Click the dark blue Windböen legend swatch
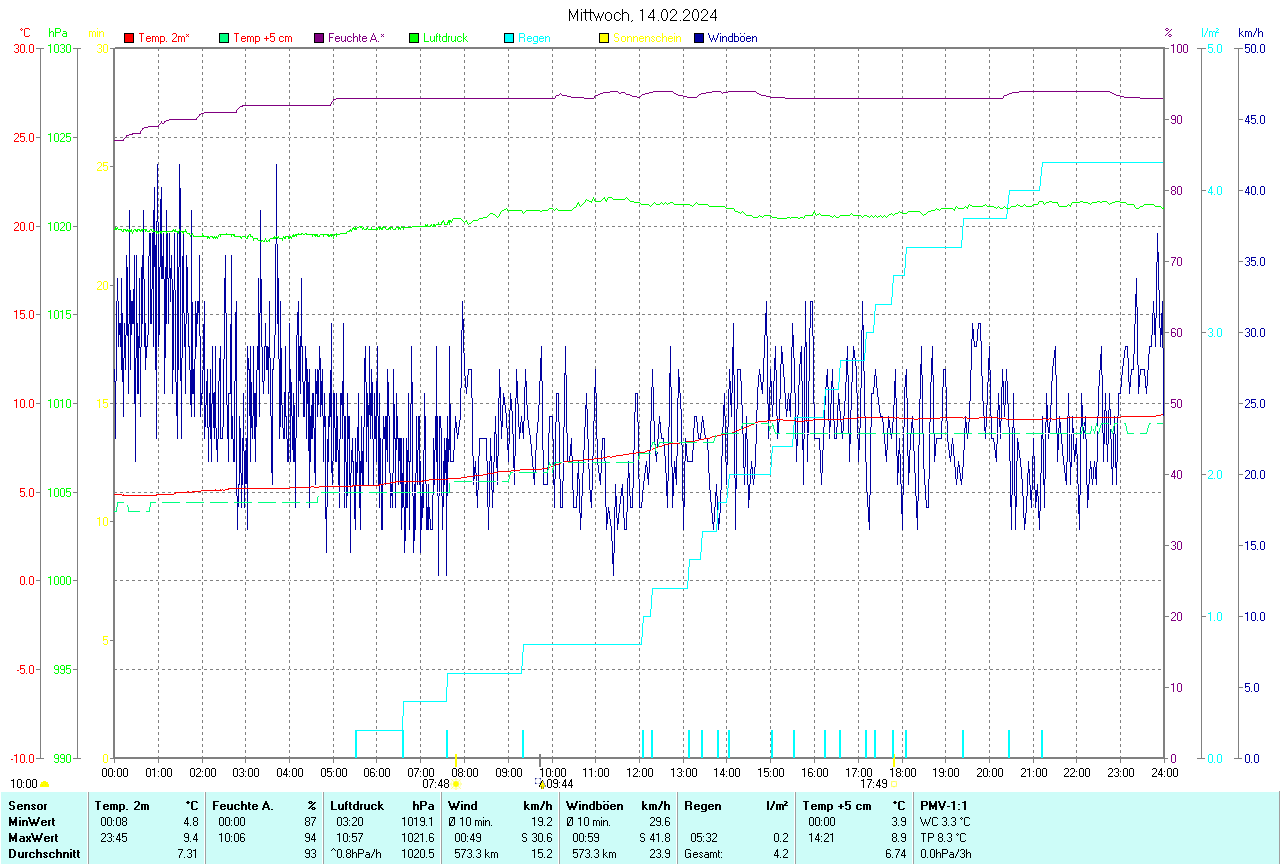 pos(699,38)
